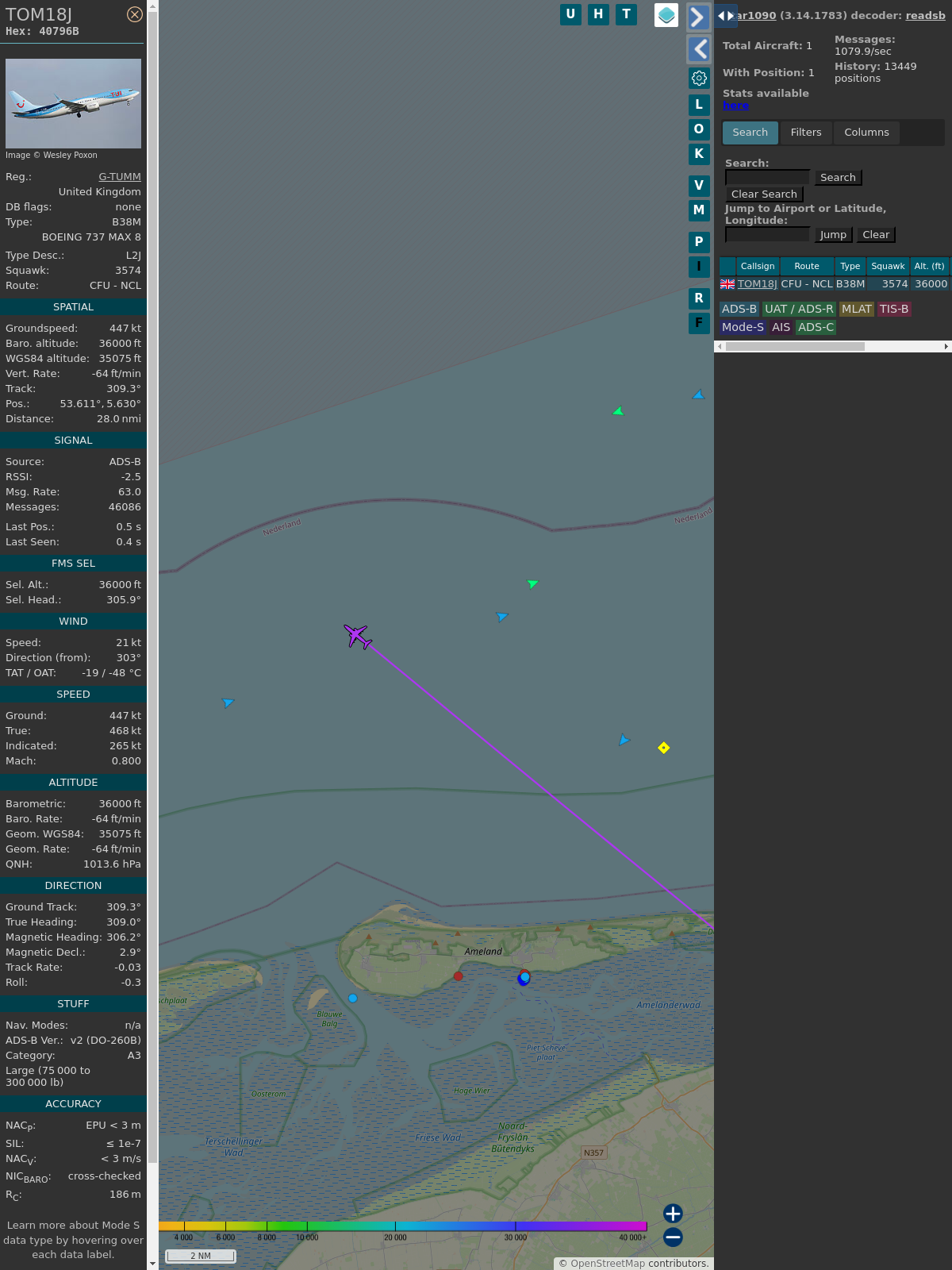Viewport: 952px width, 1270px height.
Task: Toggle the U button at map top
Action: pyautogui.click(x=570, y=14)
